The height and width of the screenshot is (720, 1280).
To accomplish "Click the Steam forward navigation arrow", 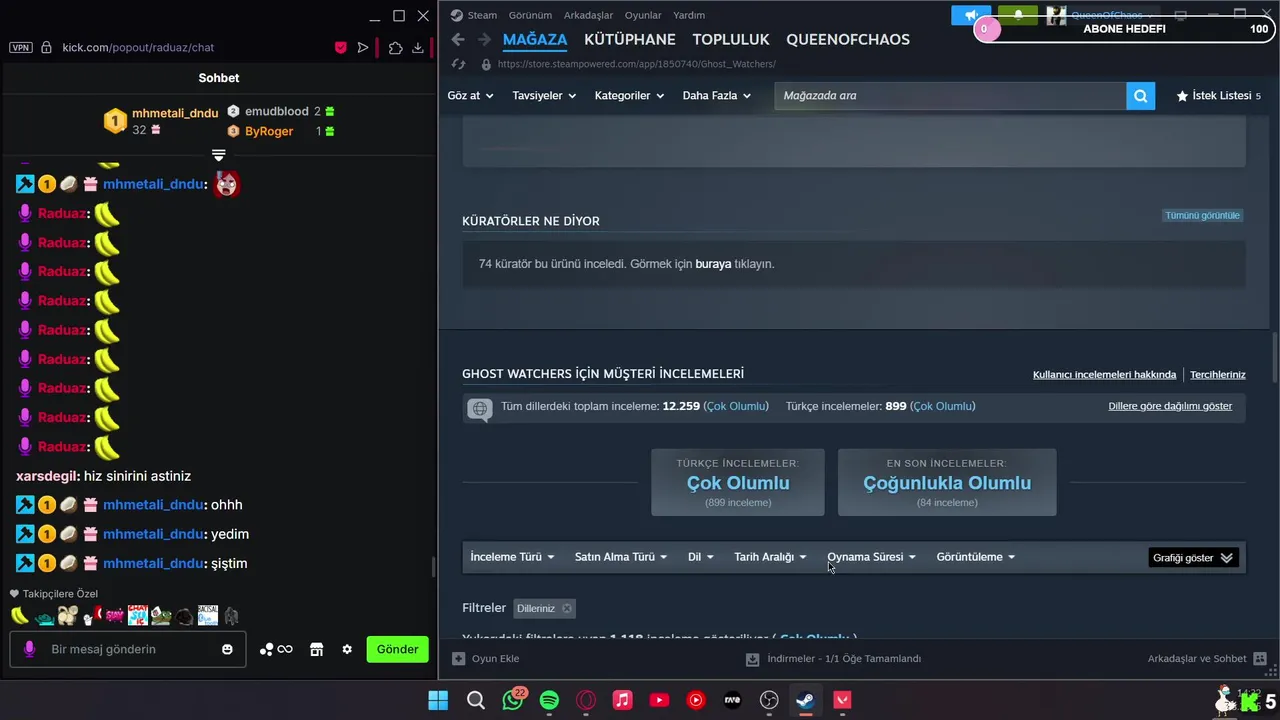I will (x=484, y=40).
